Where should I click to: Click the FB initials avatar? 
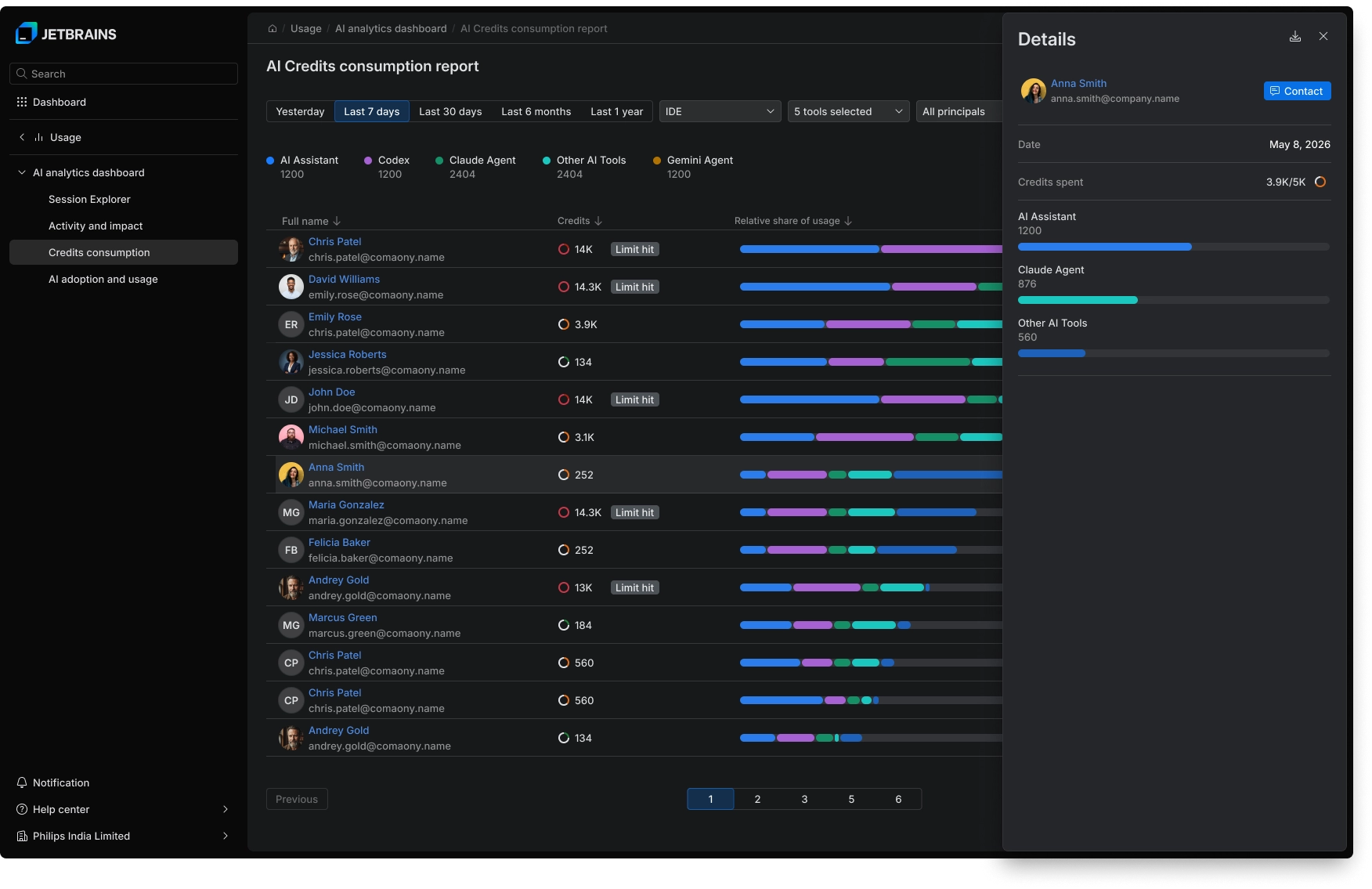coord(291,550)
